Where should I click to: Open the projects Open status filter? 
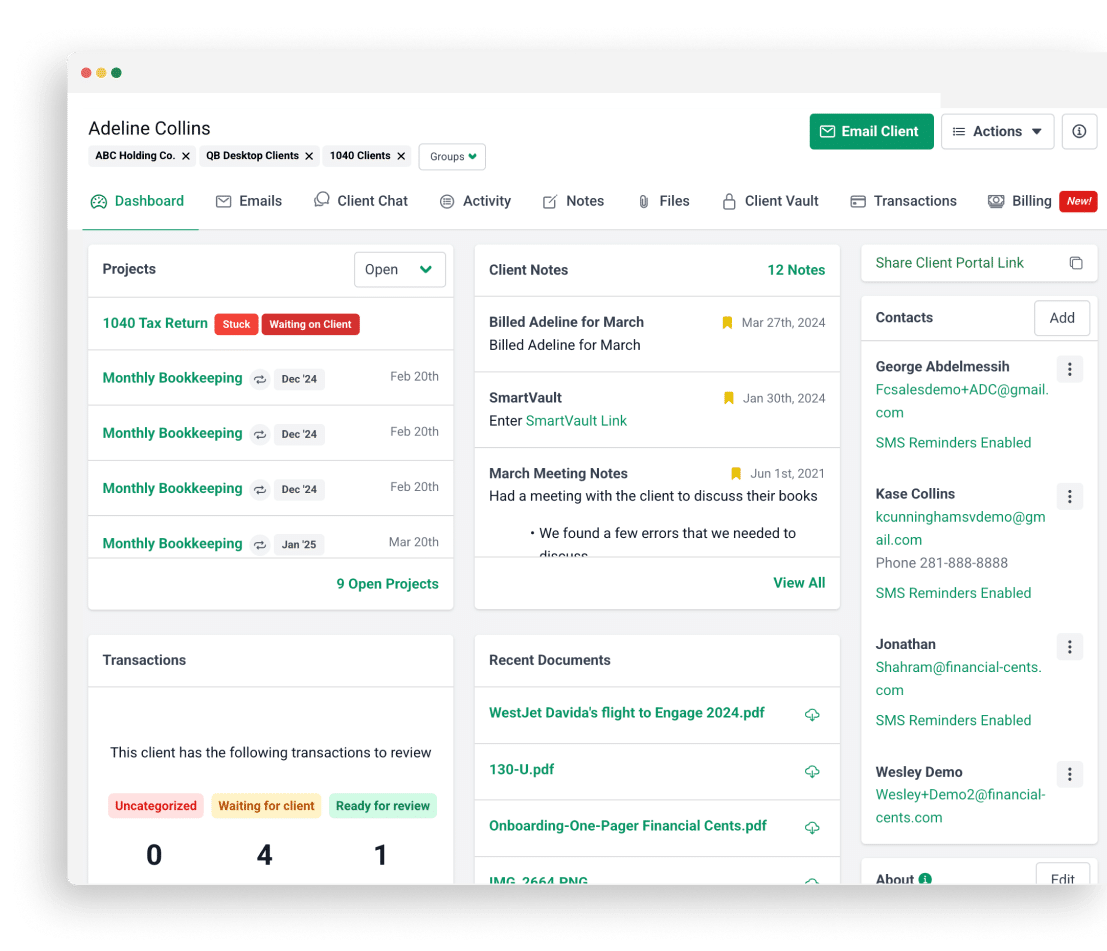399,269
